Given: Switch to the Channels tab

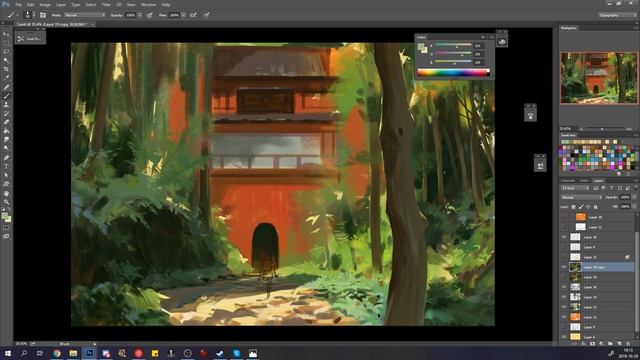Looking at the screenshot, I should click(568, 180).
